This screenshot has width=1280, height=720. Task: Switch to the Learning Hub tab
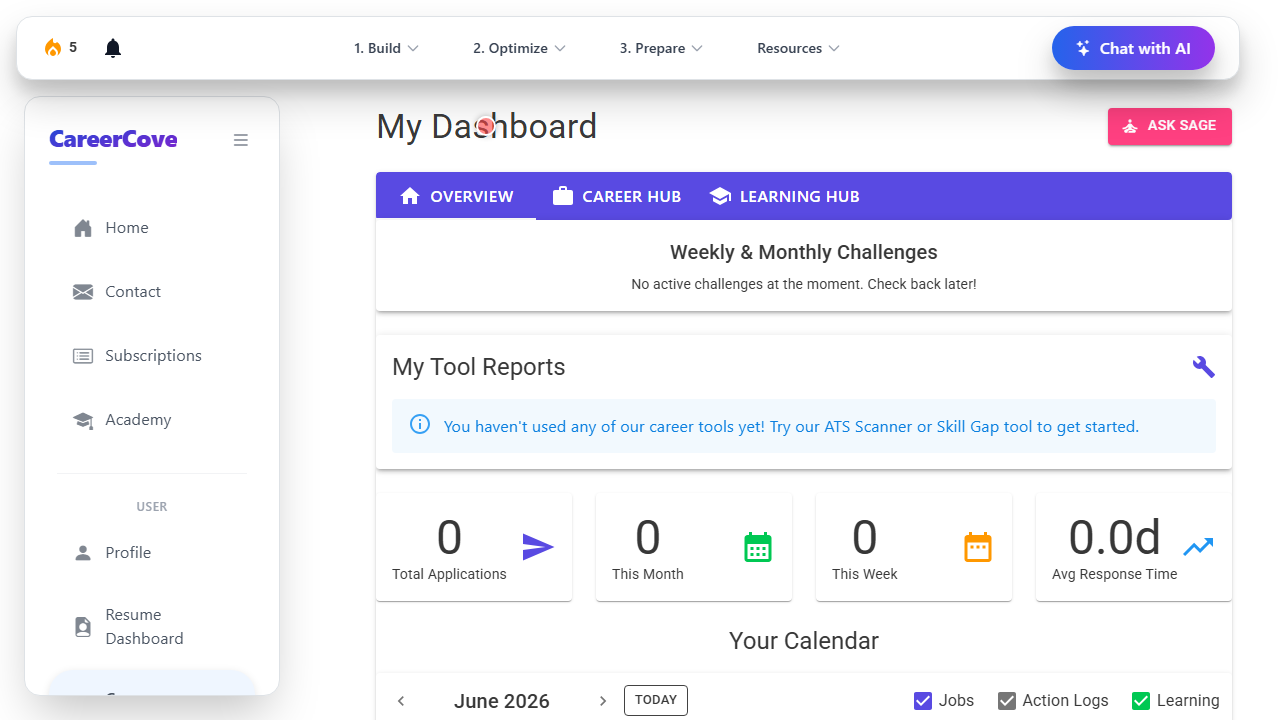(x=785, y=196)
